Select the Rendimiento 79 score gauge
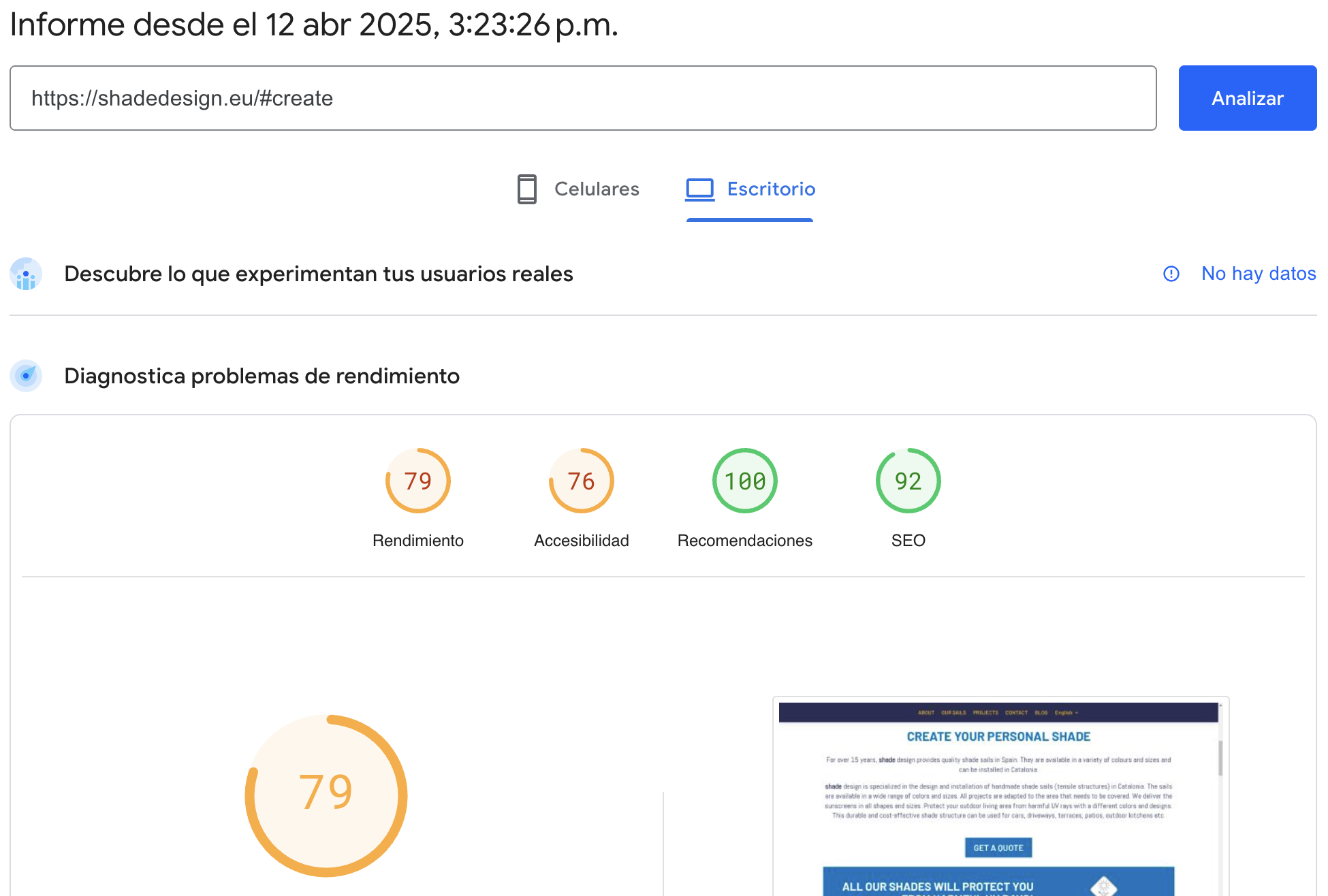This screenshot has width=1328, height=896. coord(417,481)
